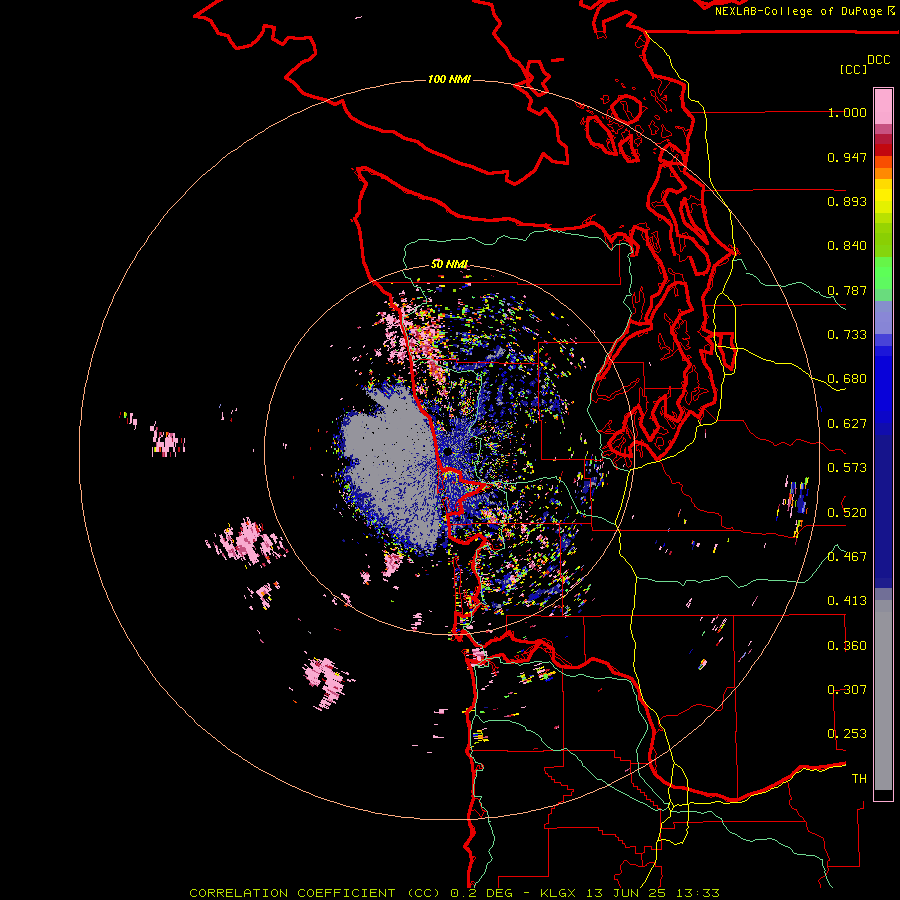
Task: Select the 0.360 scale value
Action: (x=847, y=646)
